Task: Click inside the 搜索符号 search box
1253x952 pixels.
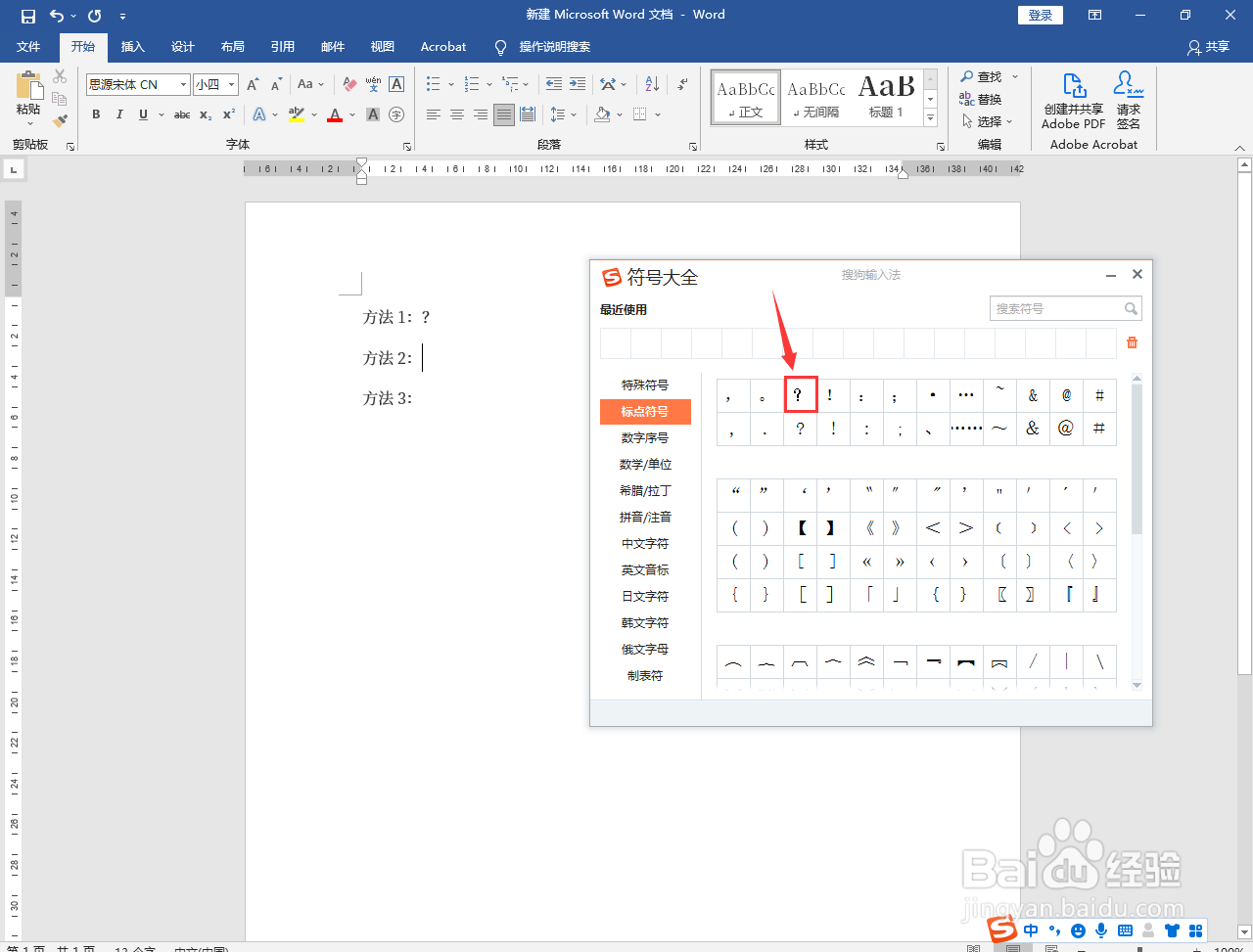Action: (1060, 307)
